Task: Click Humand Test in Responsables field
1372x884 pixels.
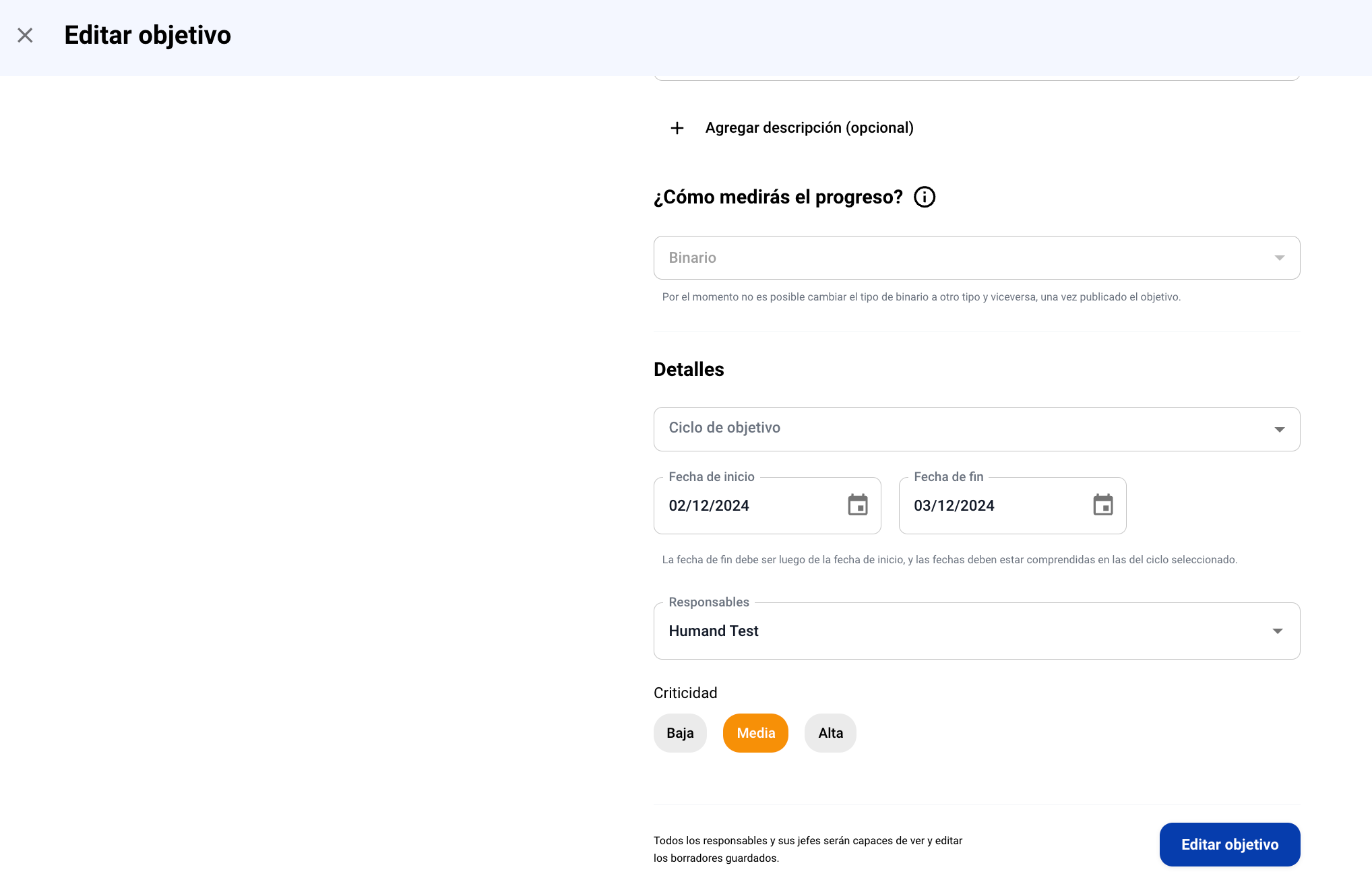Action: (x=714, y=631)
